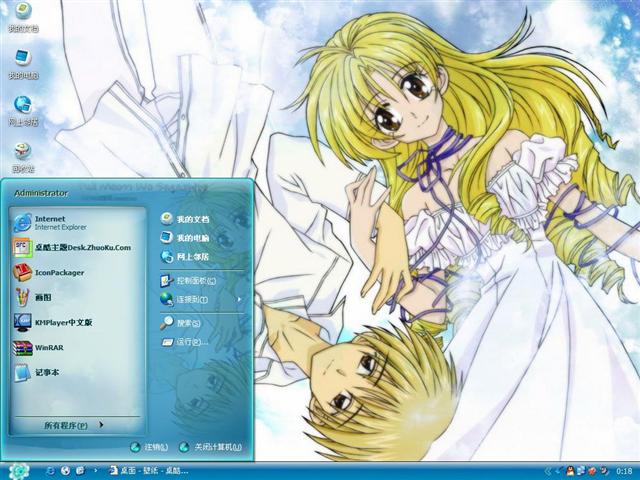Switch to 桌面 - 壁纸 taskbar window
The width and height of the screenshot is (640, 480).
(149, 471)
